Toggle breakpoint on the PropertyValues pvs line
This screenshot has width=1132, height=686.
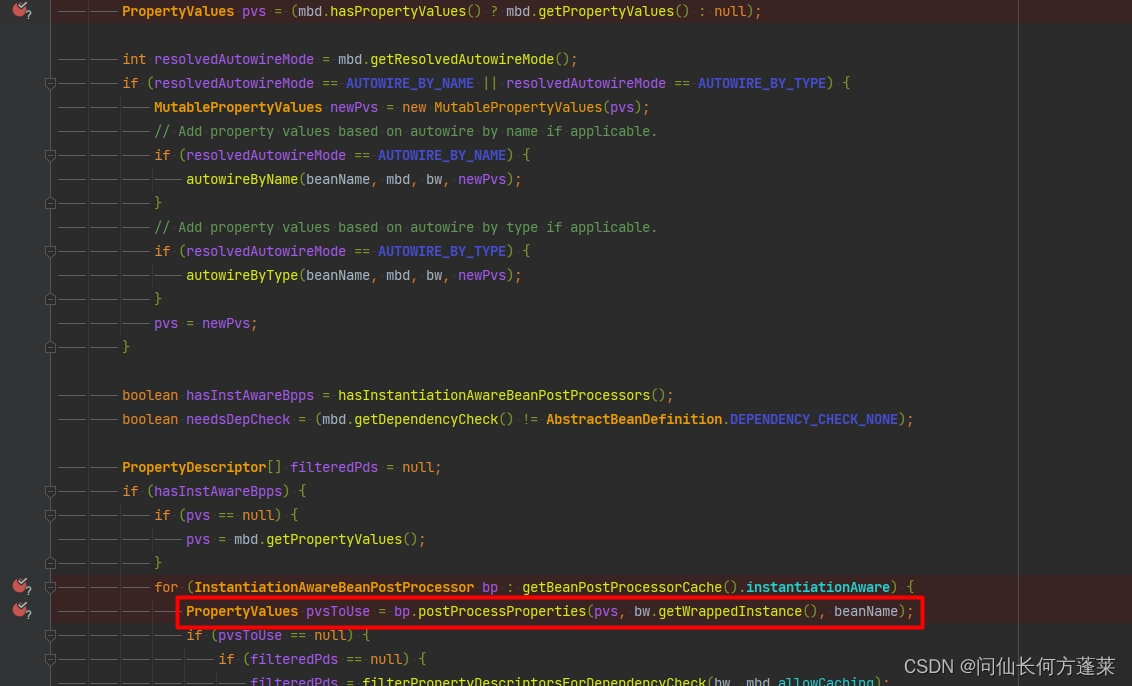point(20,10)
